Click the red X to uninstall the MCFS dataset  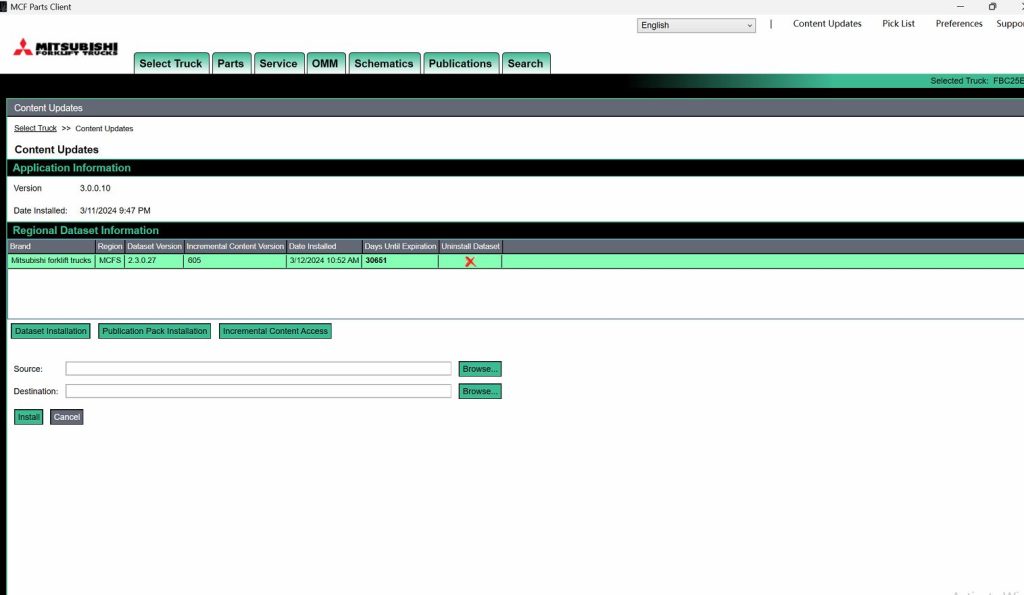[469, 260]
